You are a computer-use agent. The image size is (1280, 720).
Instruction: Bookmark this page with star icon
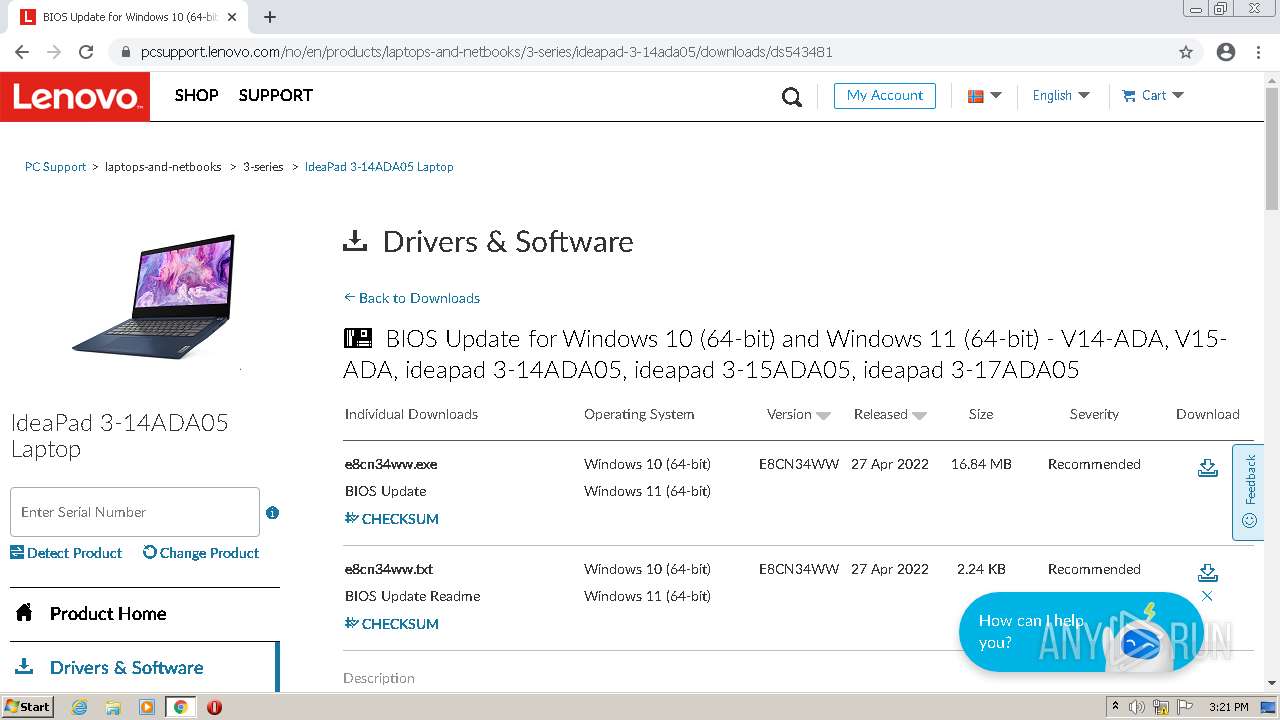pos(1186,52)
